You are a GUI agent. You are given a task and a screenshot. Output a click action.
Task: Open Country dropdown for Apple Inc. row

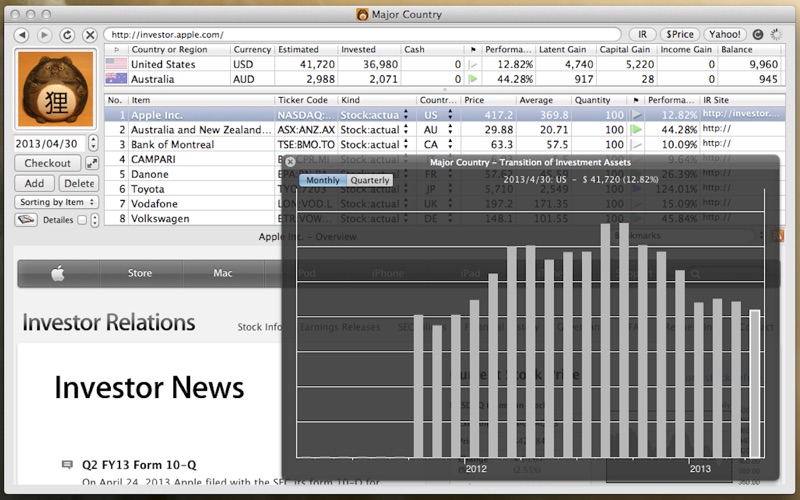tap(450, 115)
